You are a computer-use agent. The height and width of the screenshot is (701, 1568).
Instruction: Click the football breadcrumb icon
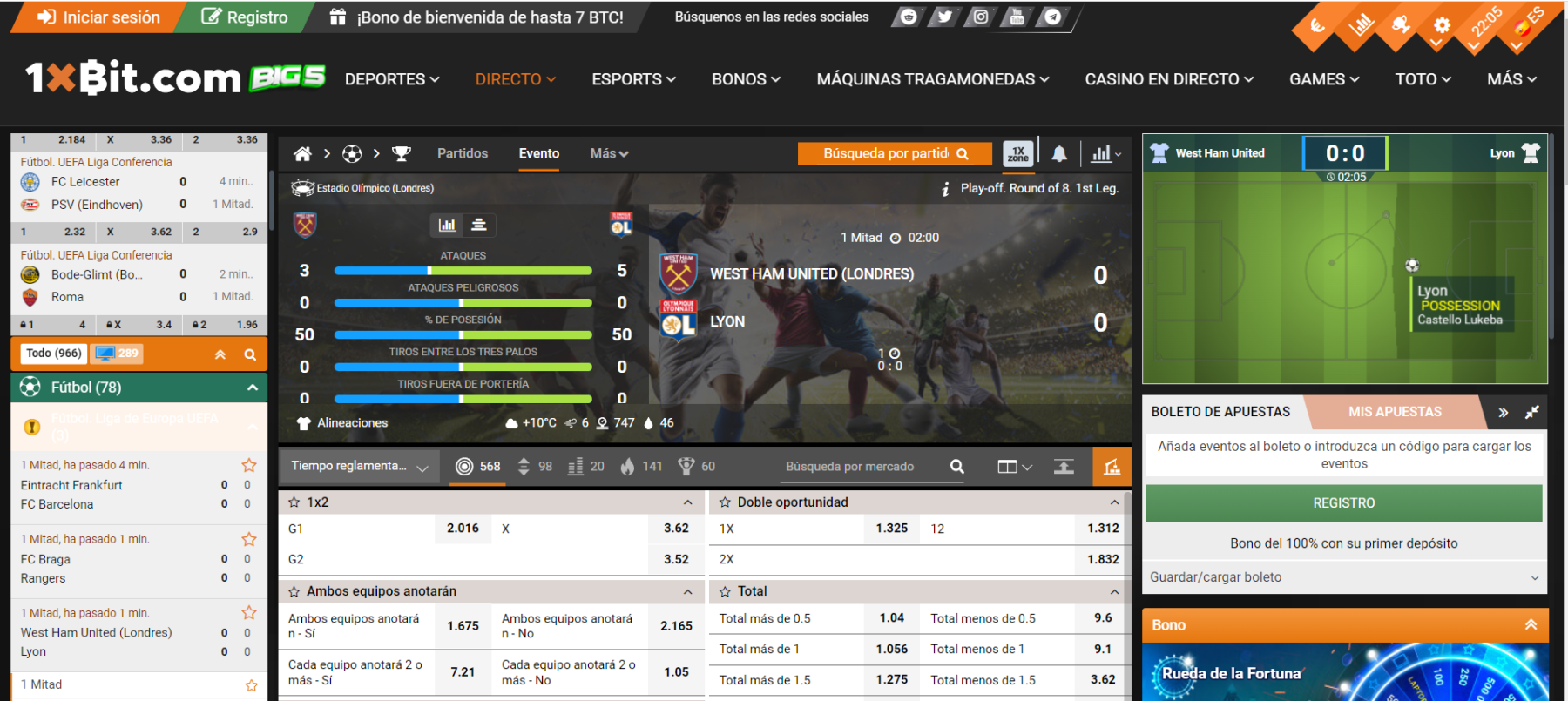[352, 154]
